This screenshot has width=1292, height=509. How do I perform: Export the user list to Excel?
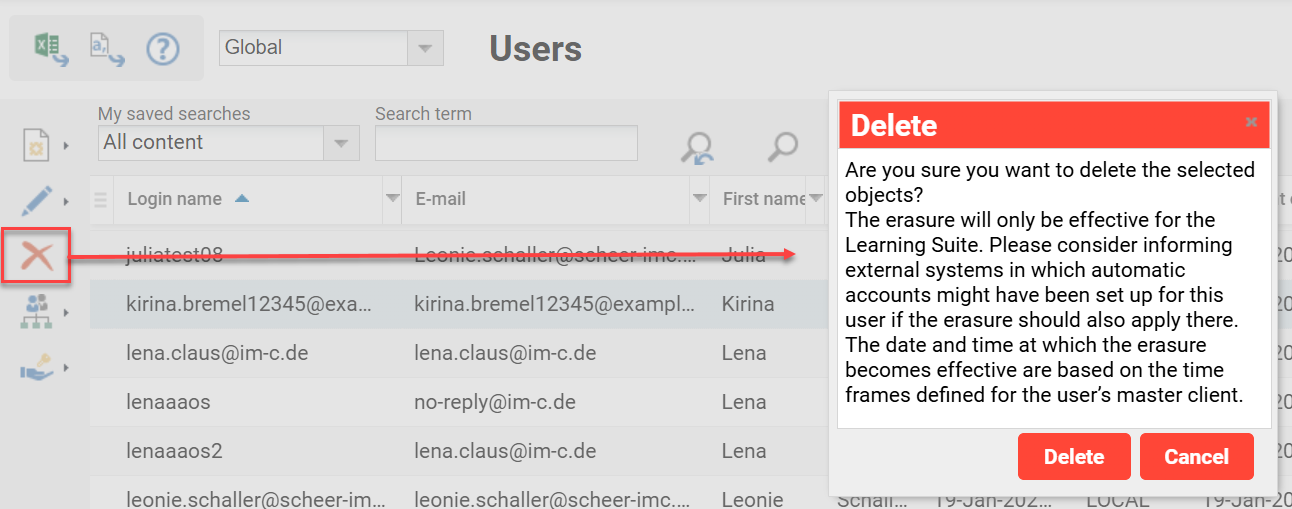(51, 48)
